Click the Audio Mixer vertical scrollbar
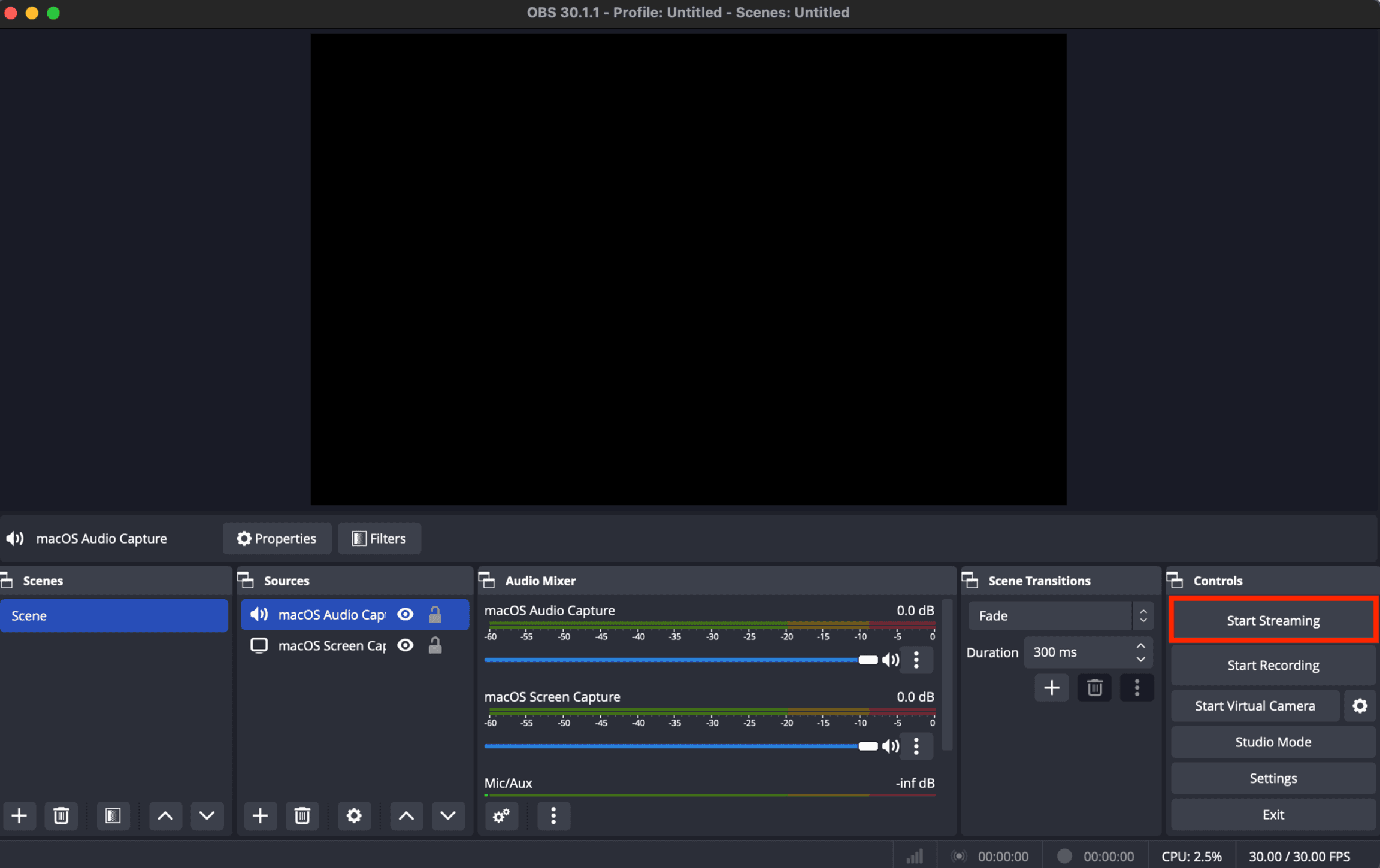The image size is (1380, 868). click(x=947, y=675)
